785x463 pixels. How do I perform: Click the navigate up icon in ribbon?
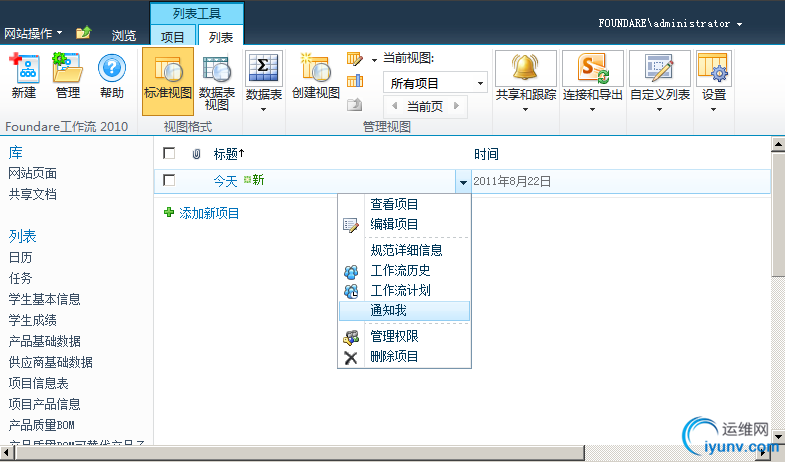[354, 104]
